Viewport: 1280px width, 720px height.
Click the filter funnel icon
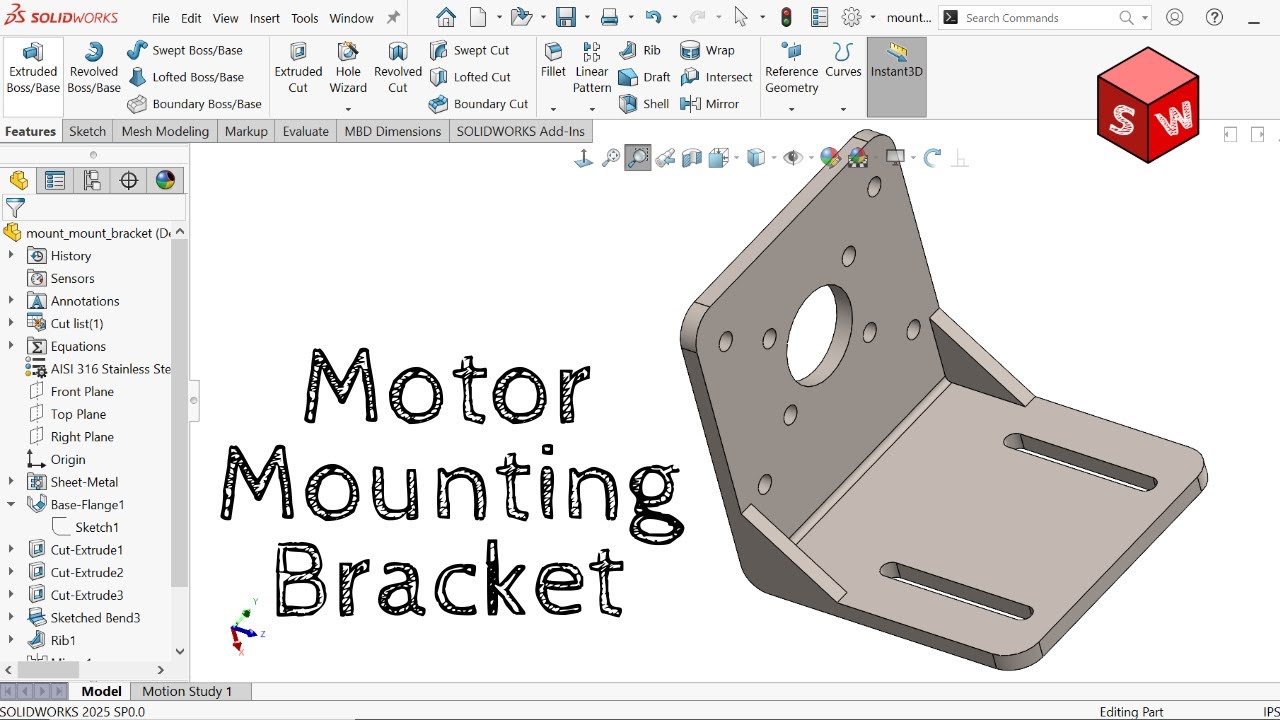15,207
